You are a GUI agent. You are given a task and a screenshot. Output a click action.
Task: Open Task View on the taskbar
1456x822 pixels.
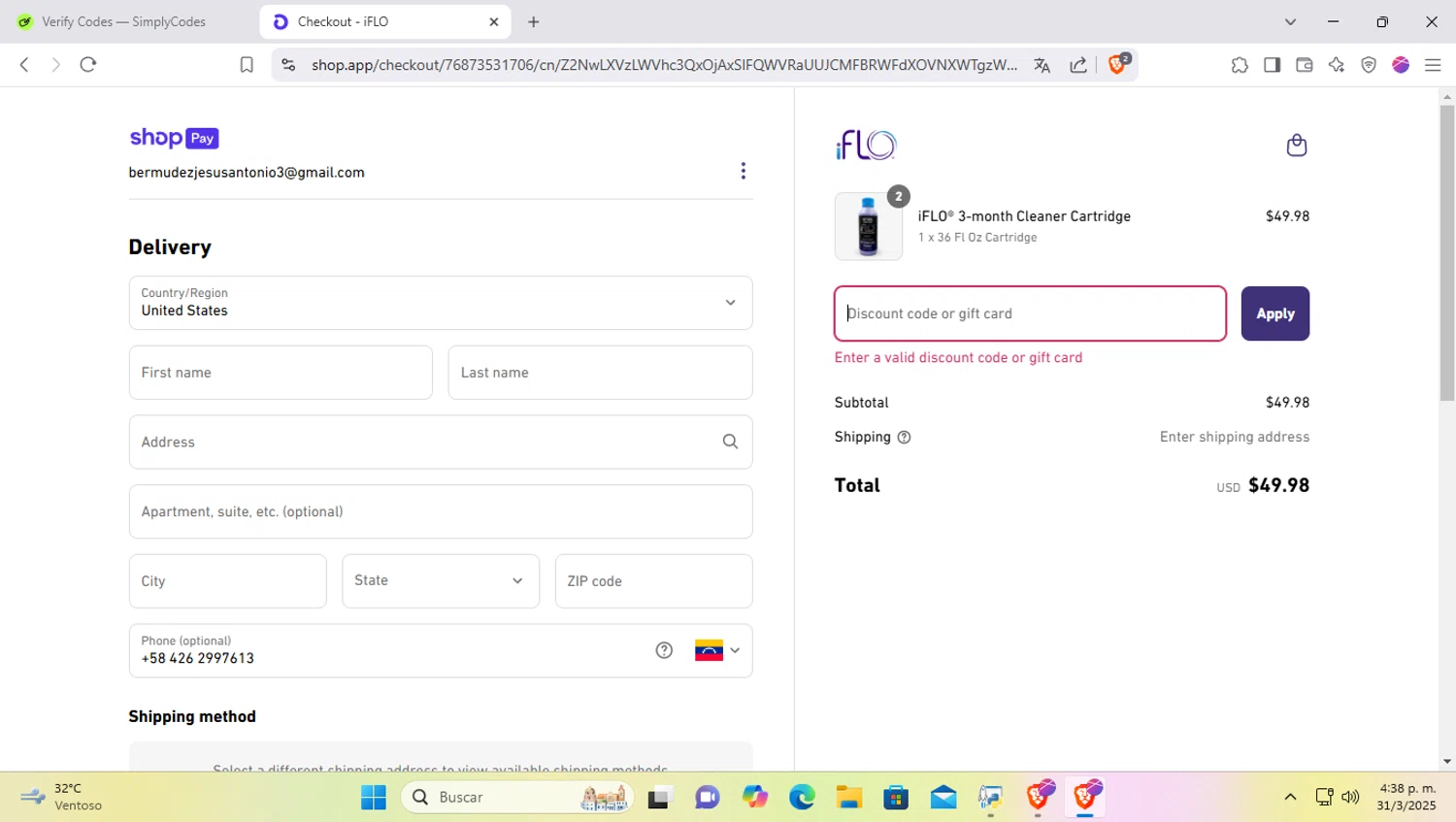pos(659,797)
